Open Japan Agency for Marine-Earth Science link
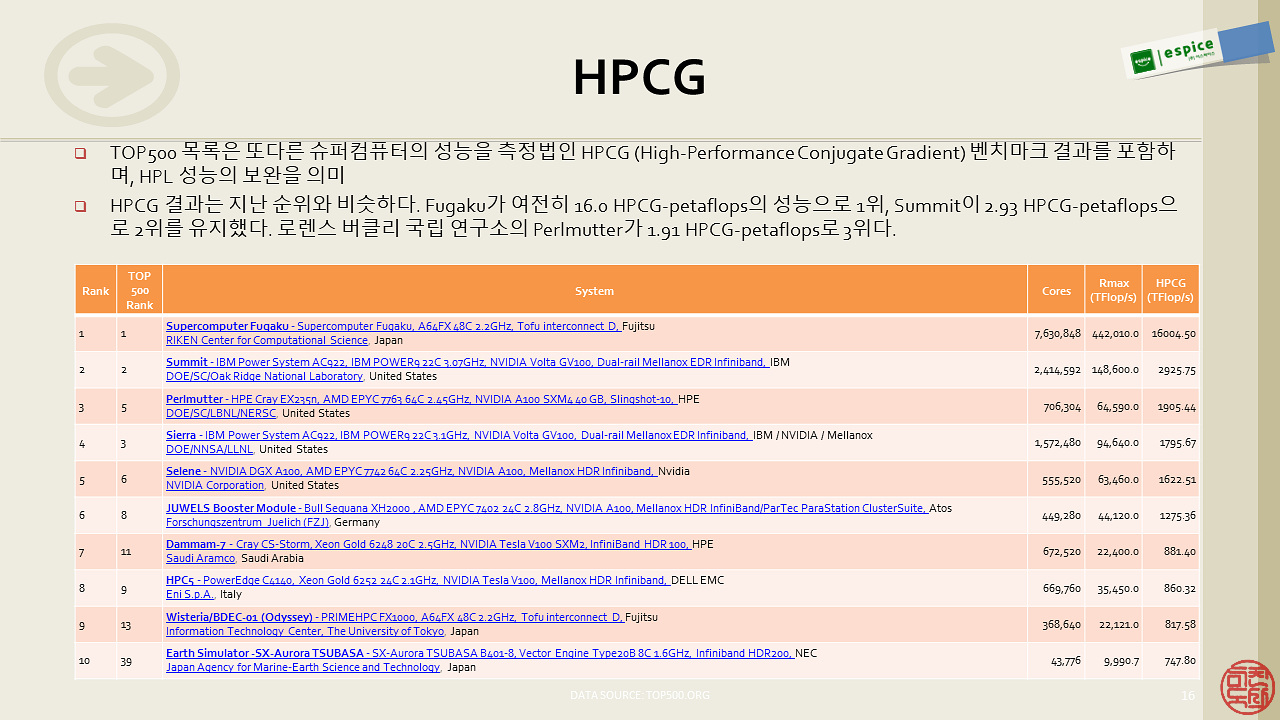This screenshot has width=1280, height=720. pos(303,667)
